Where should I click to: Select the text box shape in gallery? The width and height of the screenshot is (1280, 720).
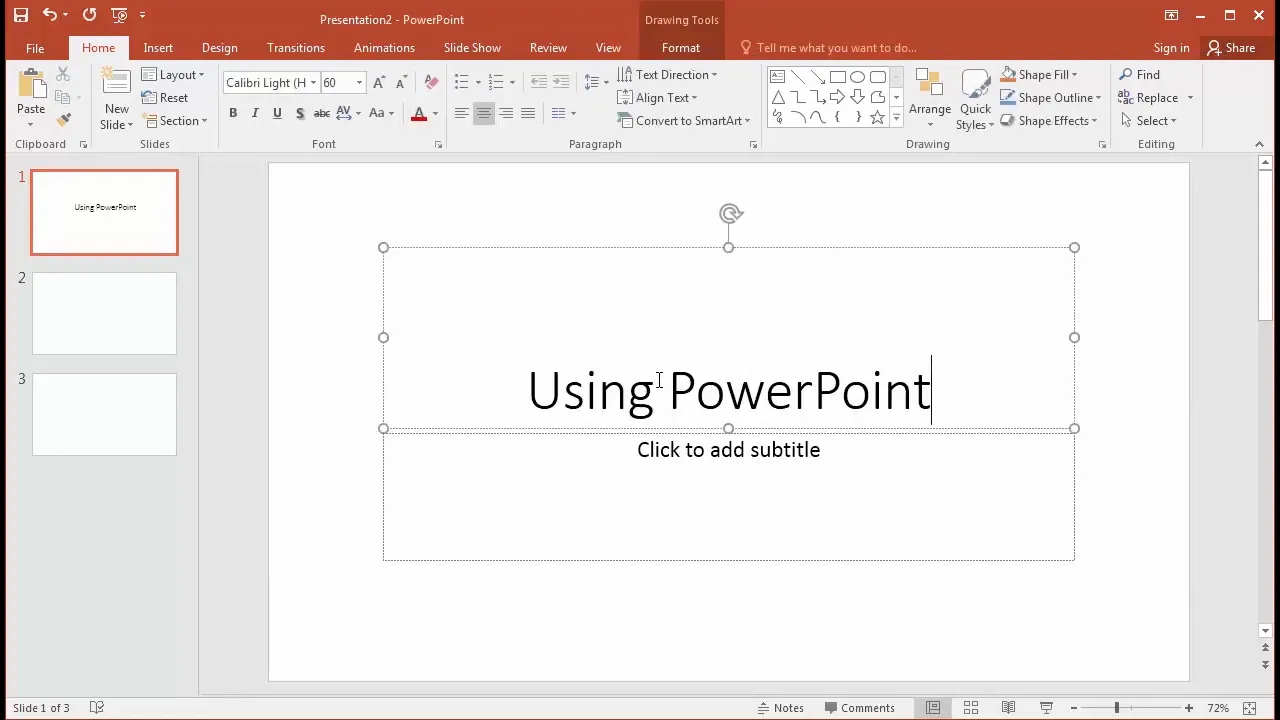pyautogui.click(x=778, y=77)
